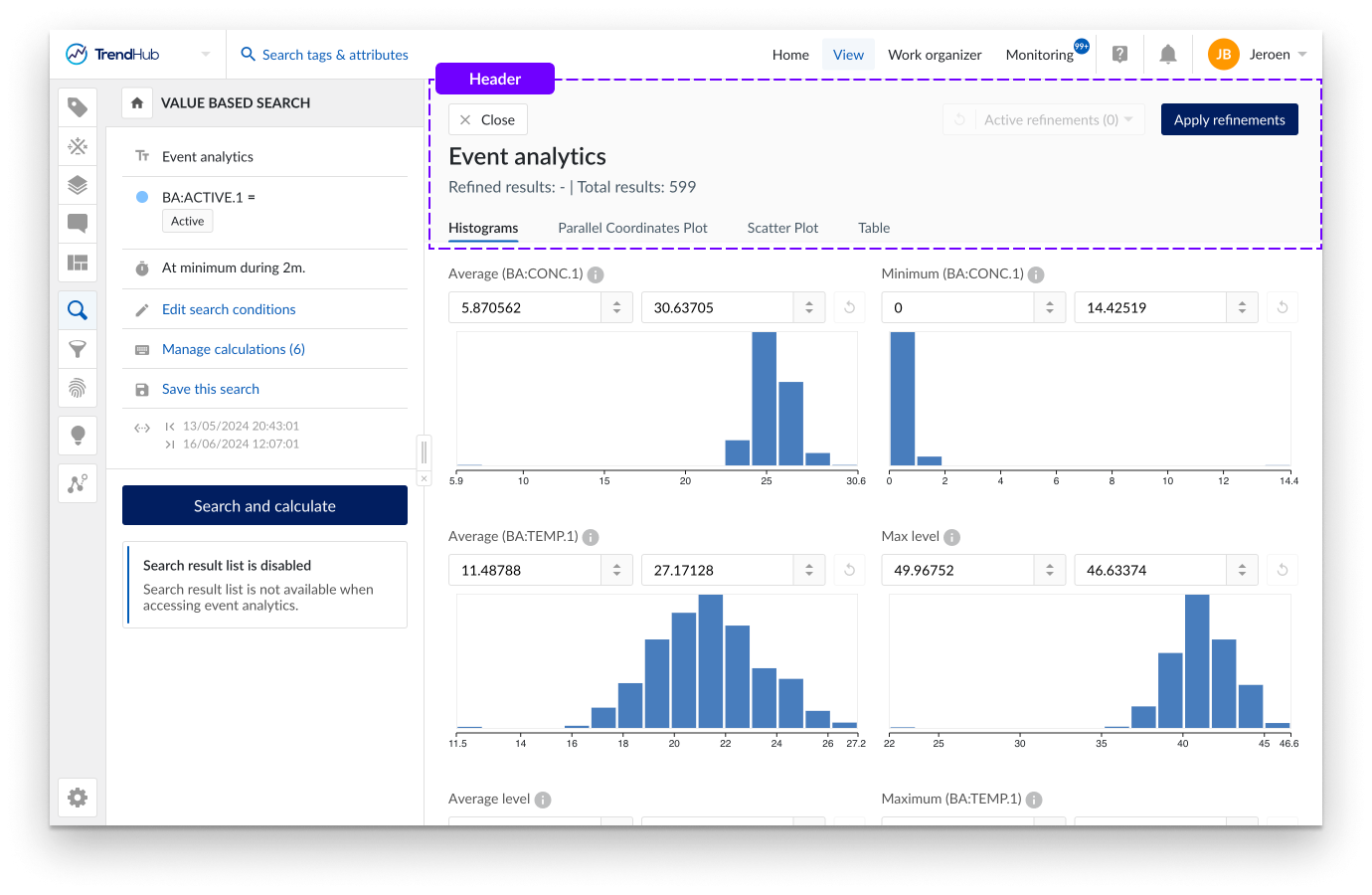This screenshot has height=895, width=1372.
Task: Click the Apply refinements button
Action: (x=1229, y=118)
